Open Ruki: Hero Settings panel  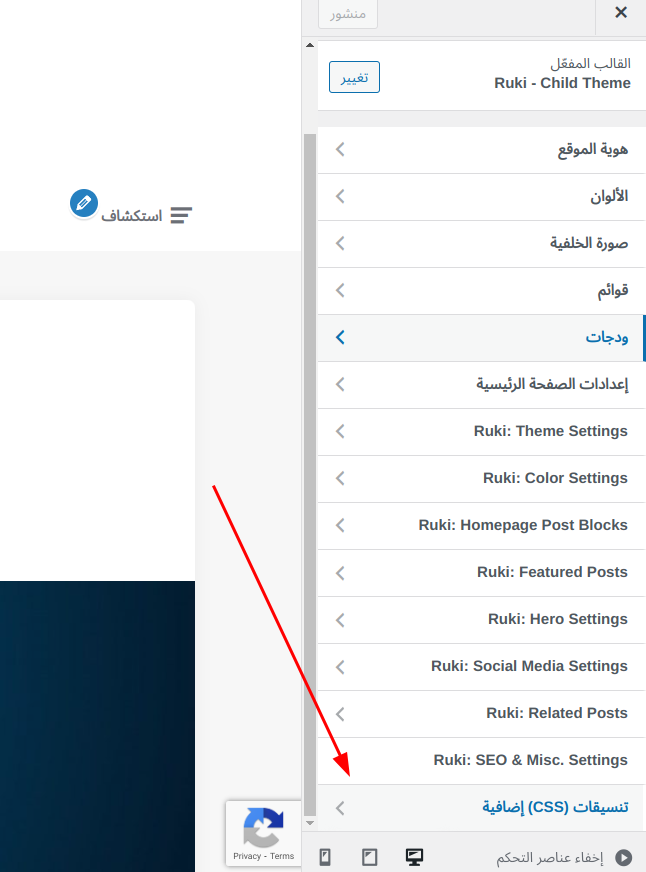481,620
